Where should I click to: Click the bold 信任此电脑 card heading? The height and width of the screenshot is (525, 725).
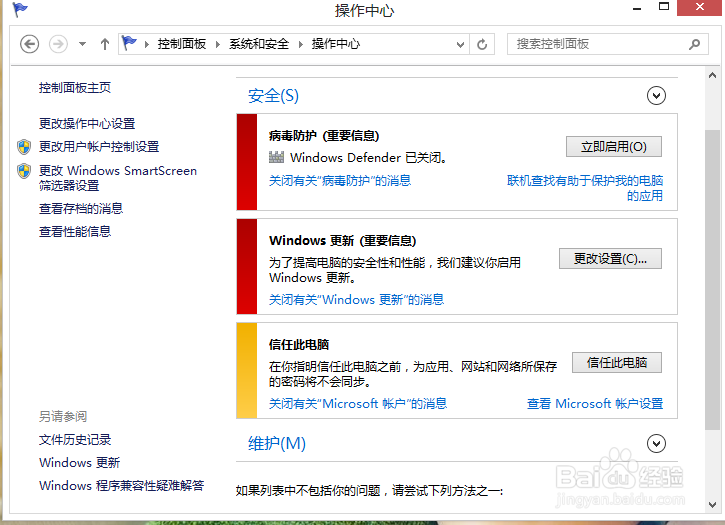click(299, 345)
